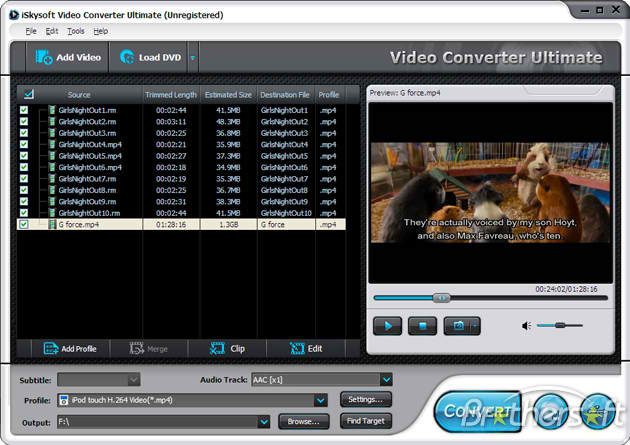
Task: Click the Browse... button
Action: (x=304, y=422)
